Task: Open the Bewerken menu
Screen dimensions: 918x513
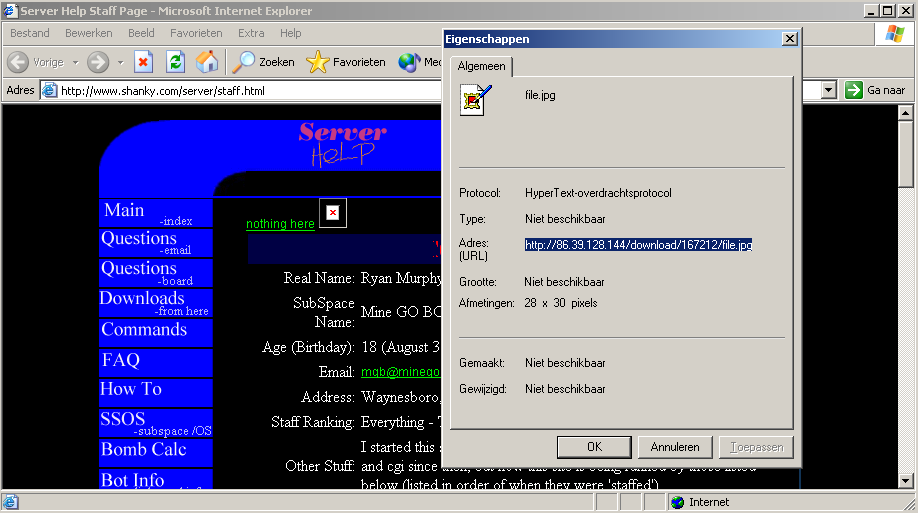Action: pyautogui.click(x=88, y=33)
